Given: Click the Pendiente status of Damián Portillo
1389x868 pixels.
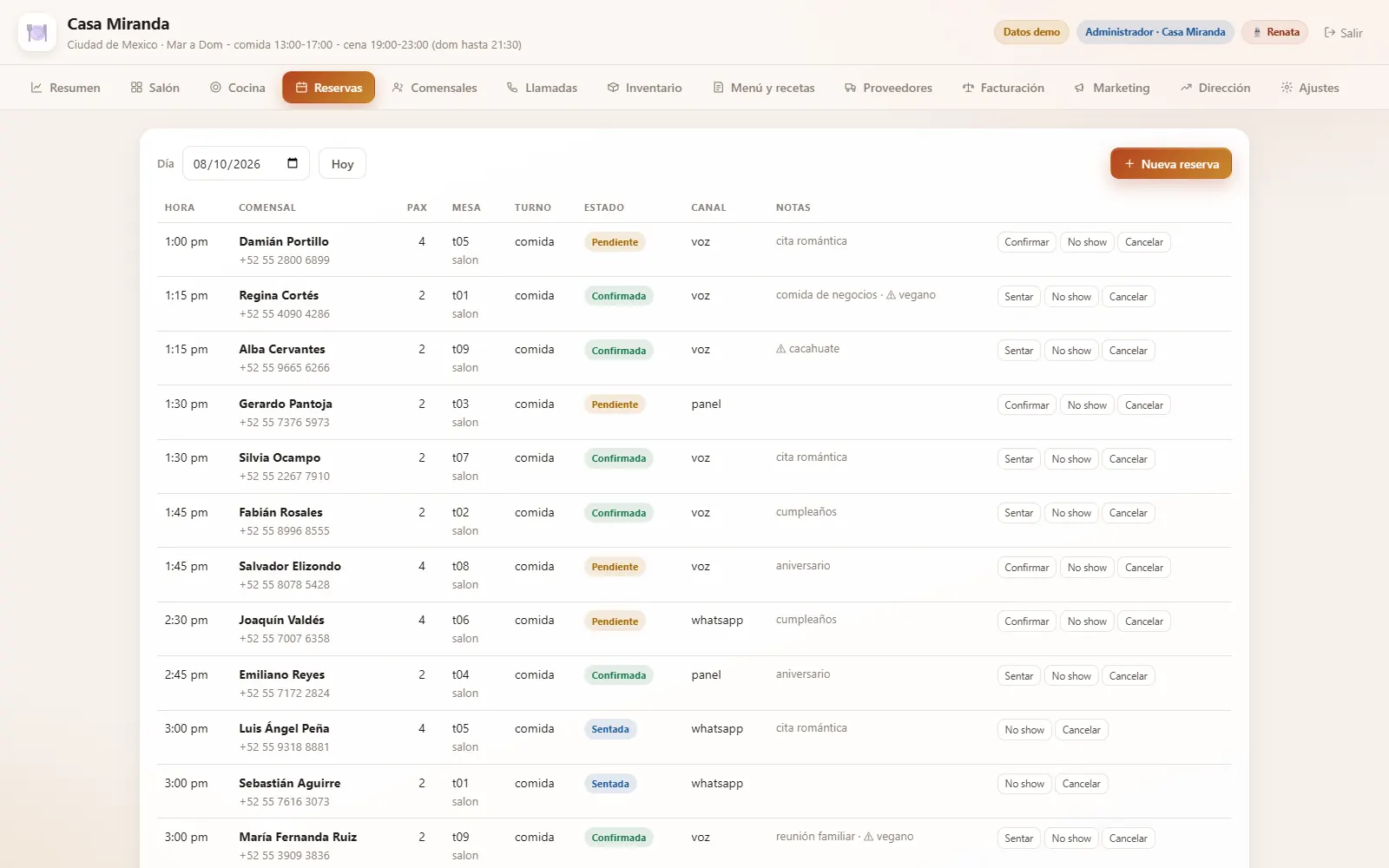Looking at the screenshot, I should click(615, 242).
